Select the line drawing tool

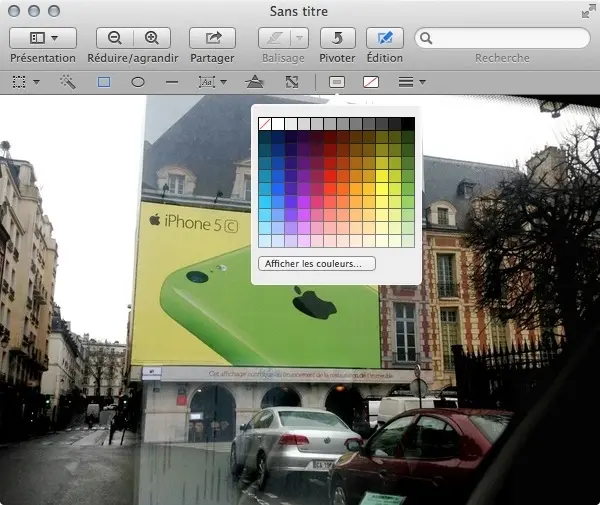(172, 82)
